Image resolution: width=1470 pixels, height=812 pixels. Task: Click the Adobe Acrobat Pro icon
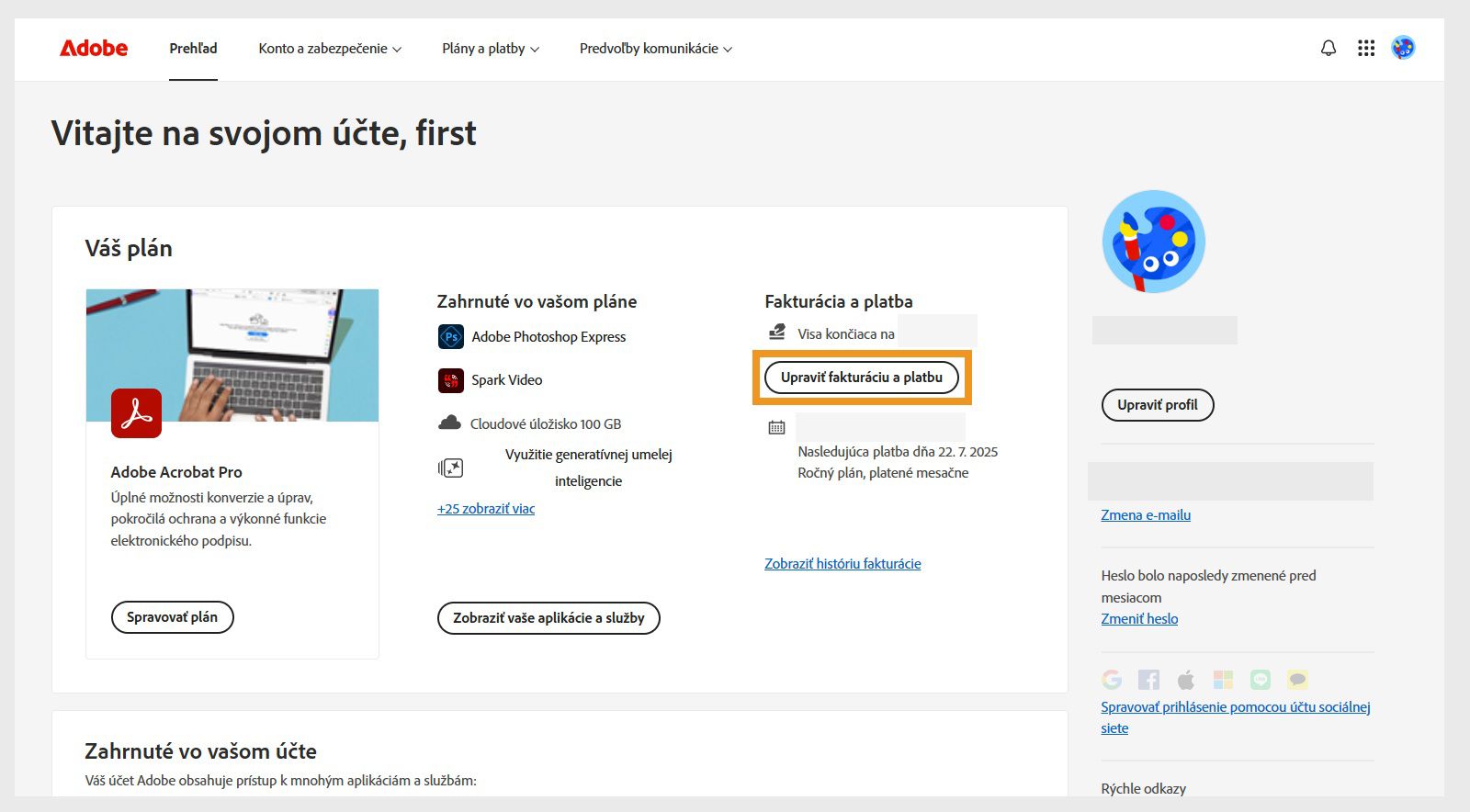click(x=136, y=413)
